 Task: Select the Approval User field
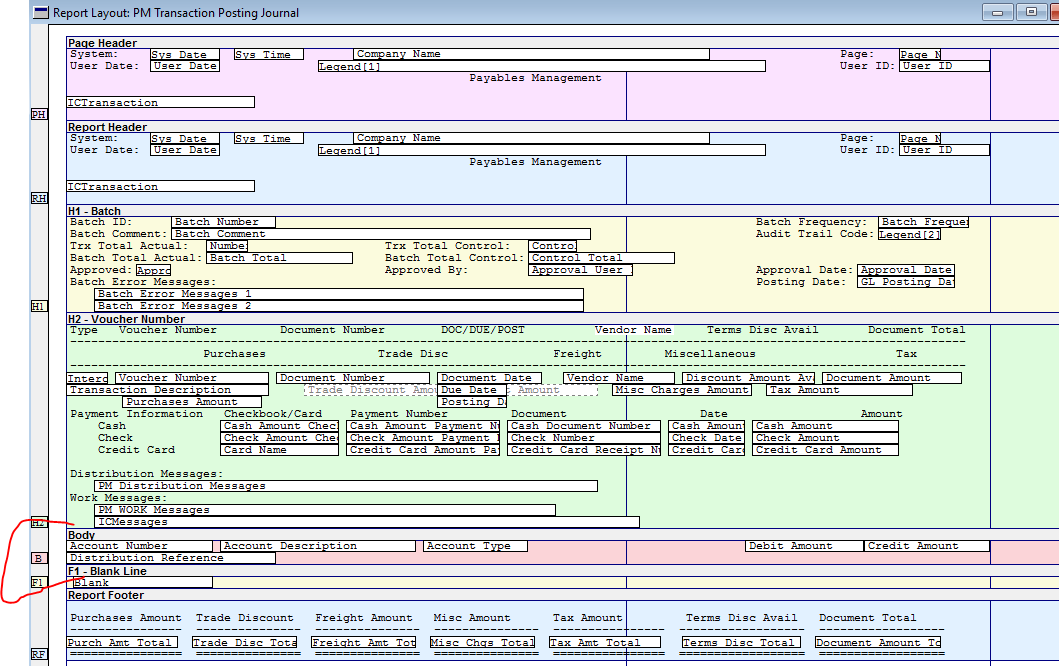click(x=580, y=270)
